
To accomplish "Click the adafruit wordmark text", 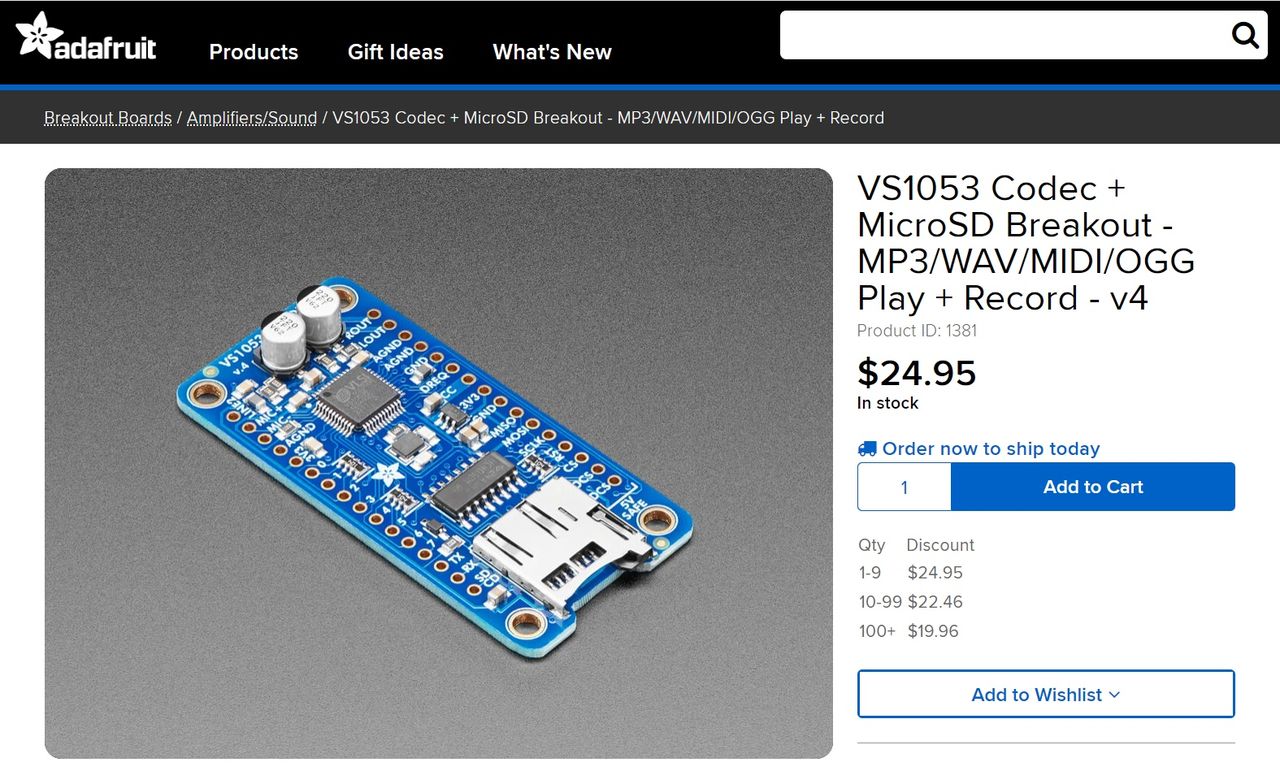I will tap(106, 46).
